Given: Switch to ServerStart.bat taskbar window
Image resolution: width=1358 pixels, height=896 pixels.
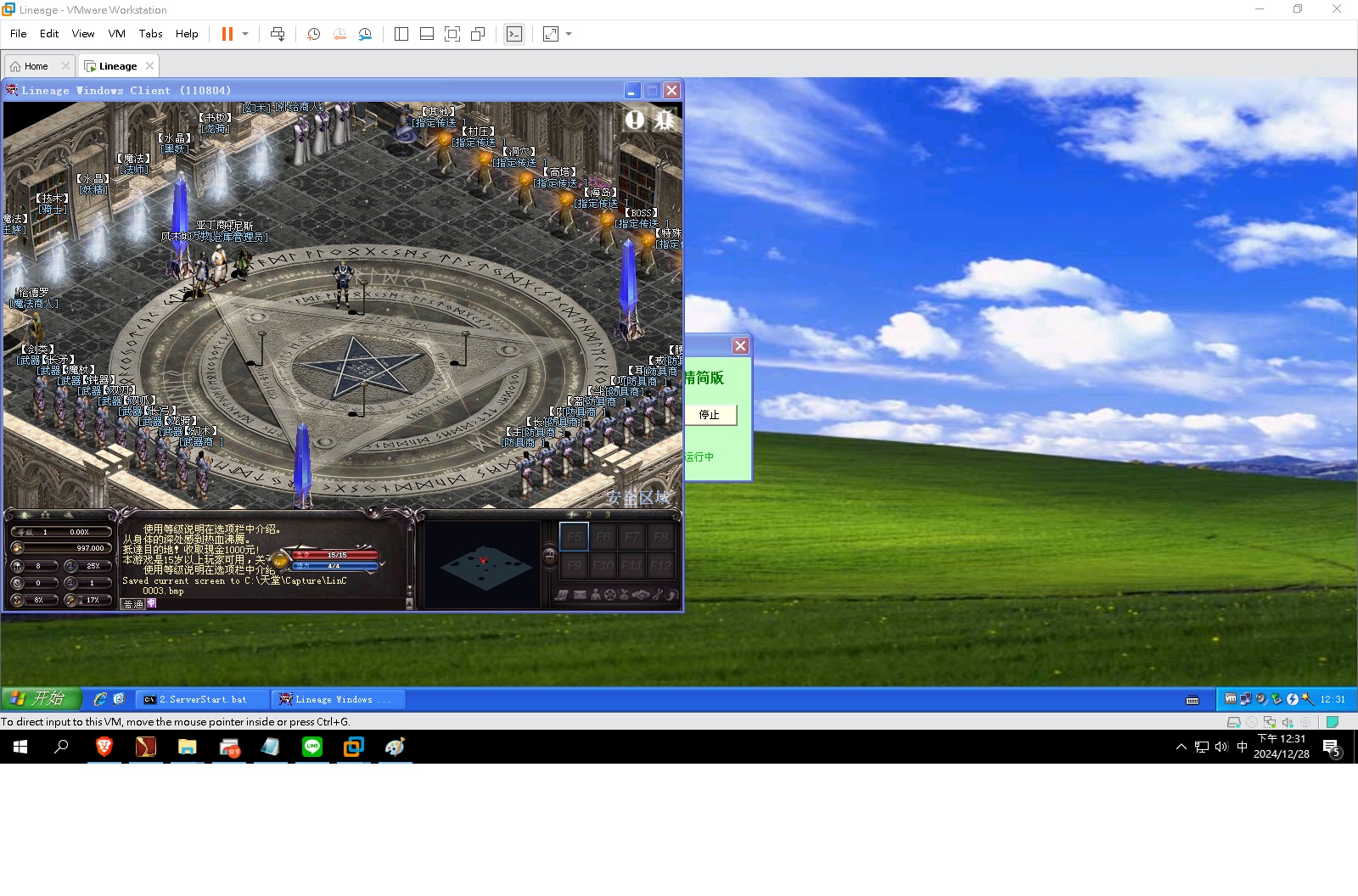Looking at the screenshot, I should tap(202, 699).
